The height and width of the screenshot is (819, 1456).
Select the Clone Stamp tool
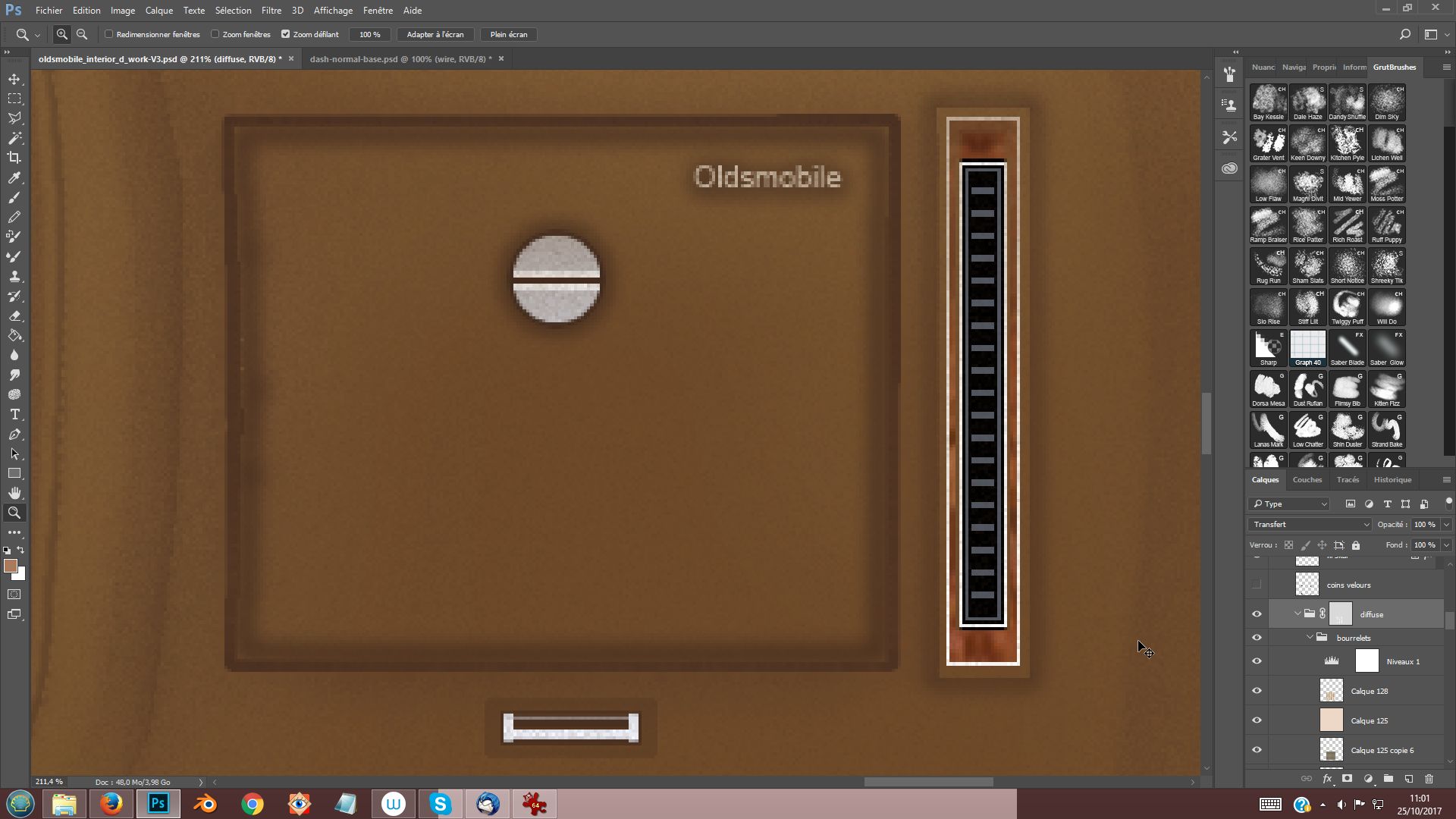(14, 276)
